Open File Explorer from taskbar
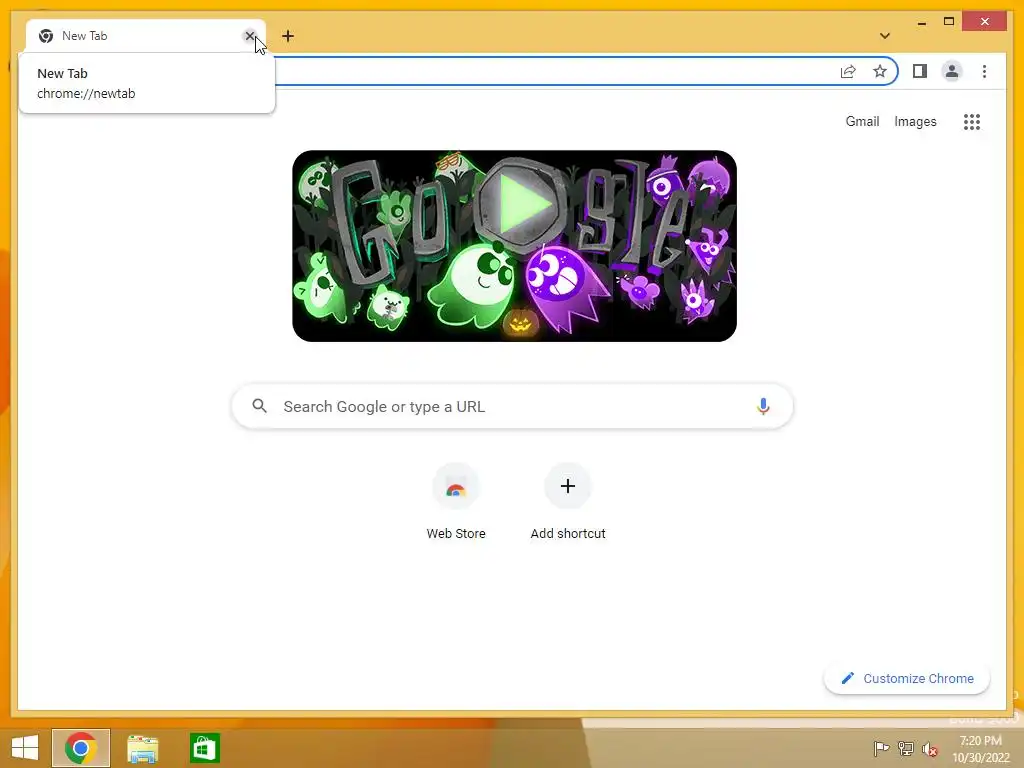1024x768 pixels. pyautogui.click(x=142, y=748)
